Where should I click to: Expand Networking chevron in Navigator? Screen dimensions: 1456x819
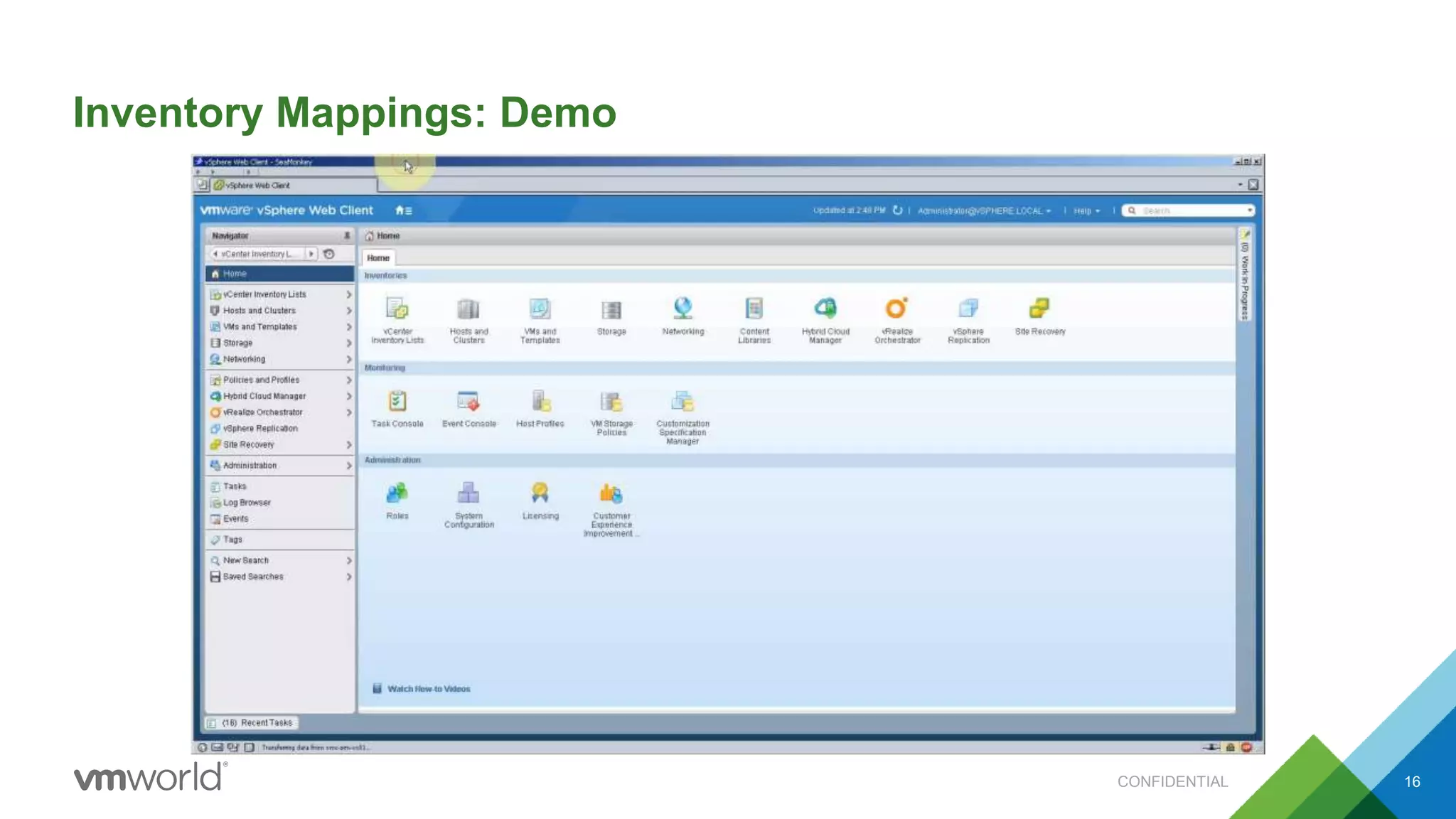tap(349, 359)
